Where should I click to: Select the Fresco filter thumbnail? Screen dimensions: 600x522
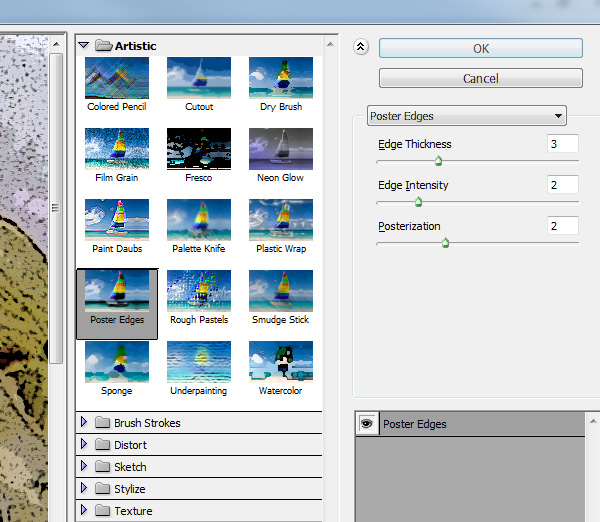[x=199, y=149]
